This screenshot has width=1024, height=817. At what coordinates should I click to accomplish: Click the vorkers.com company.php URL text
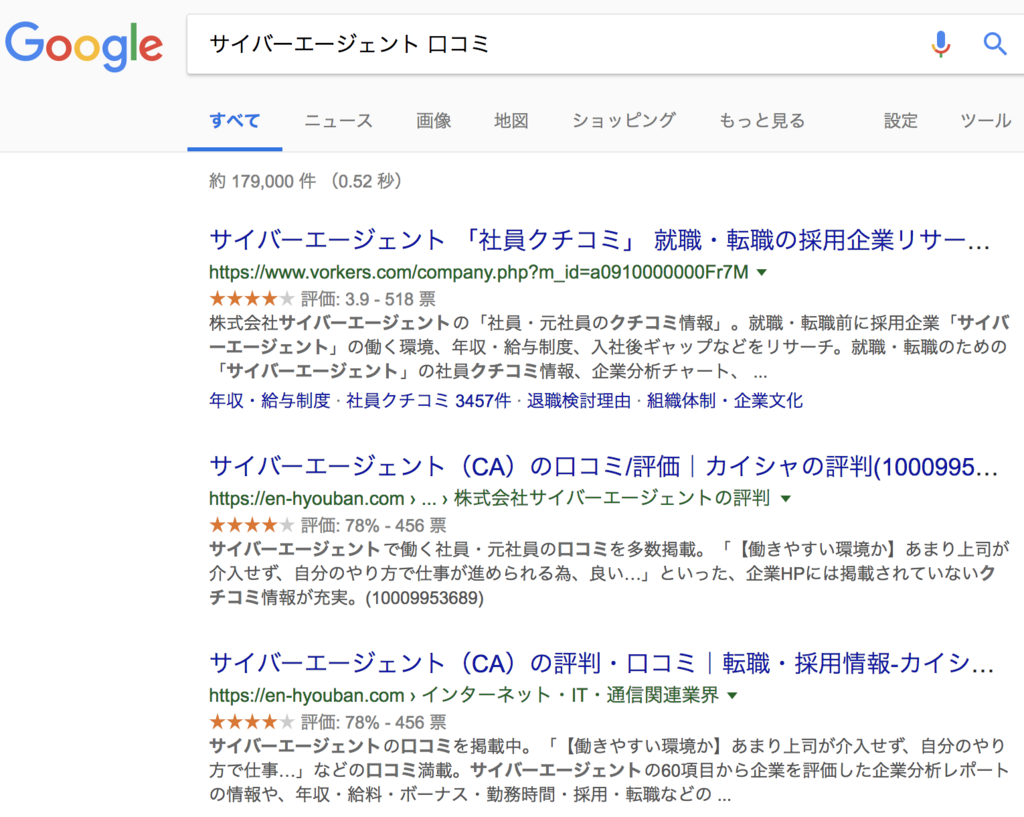point(479,272)
